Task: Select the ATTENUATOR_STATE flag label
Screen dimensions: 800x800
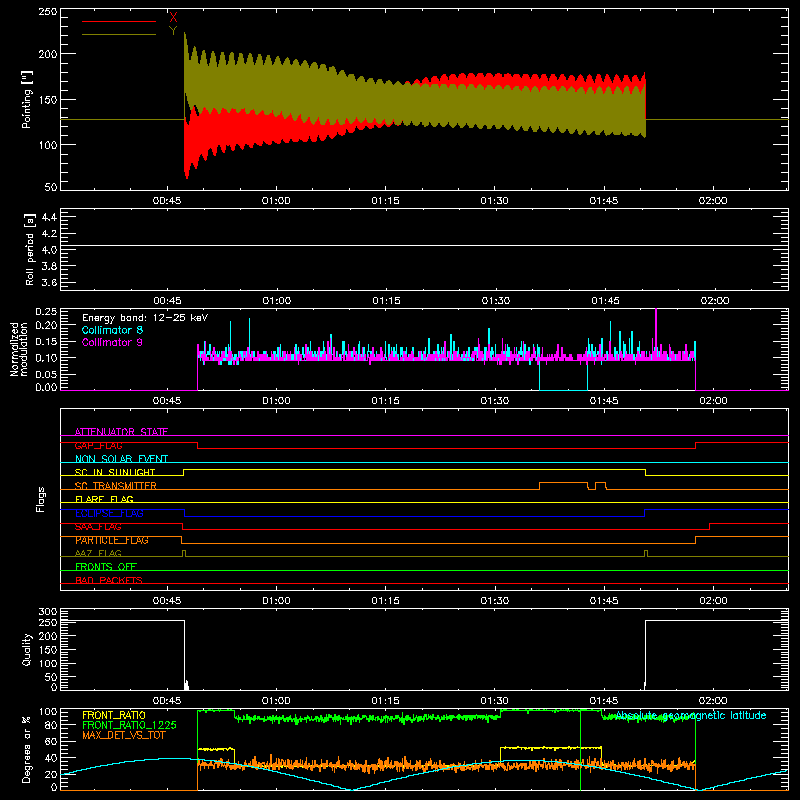Action: pyautogui.click(x=121, y=432)
